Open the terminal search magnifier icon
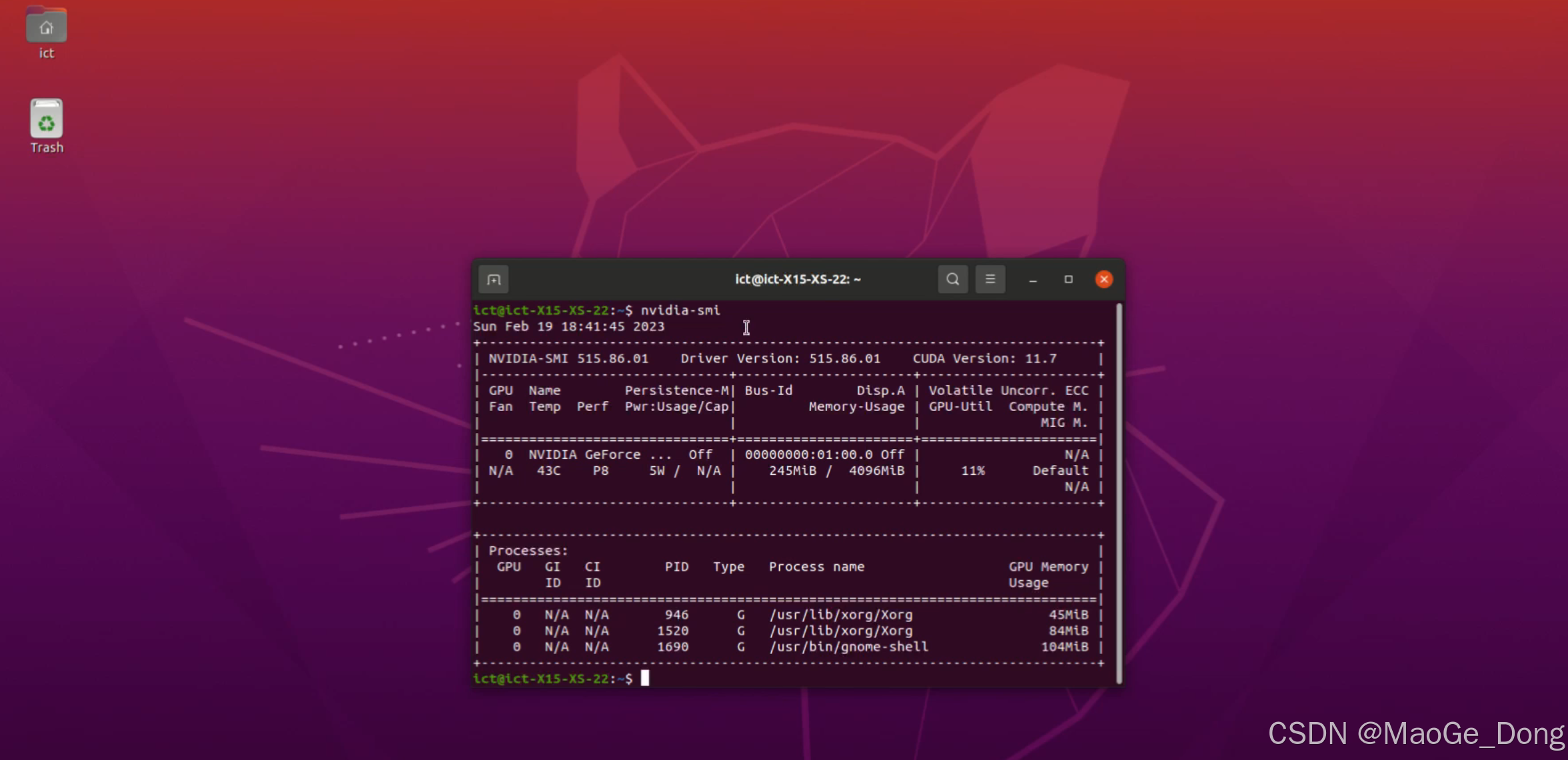This screenshot has width=1568, height=760. click(x=952, y=279)
